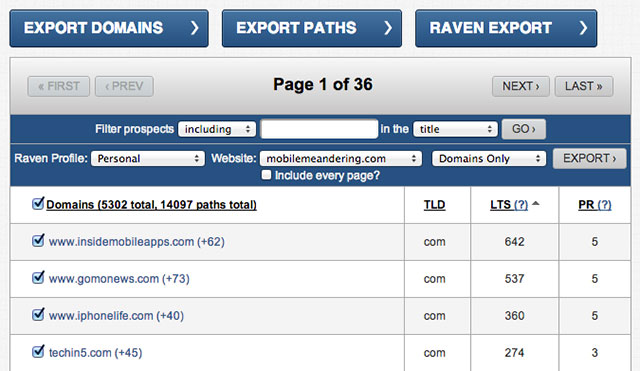Image resolution: width=640 pixels, height=371 pixels.
Task: Go to the first page
Action: pyautogui.click(x=59, y=86)
